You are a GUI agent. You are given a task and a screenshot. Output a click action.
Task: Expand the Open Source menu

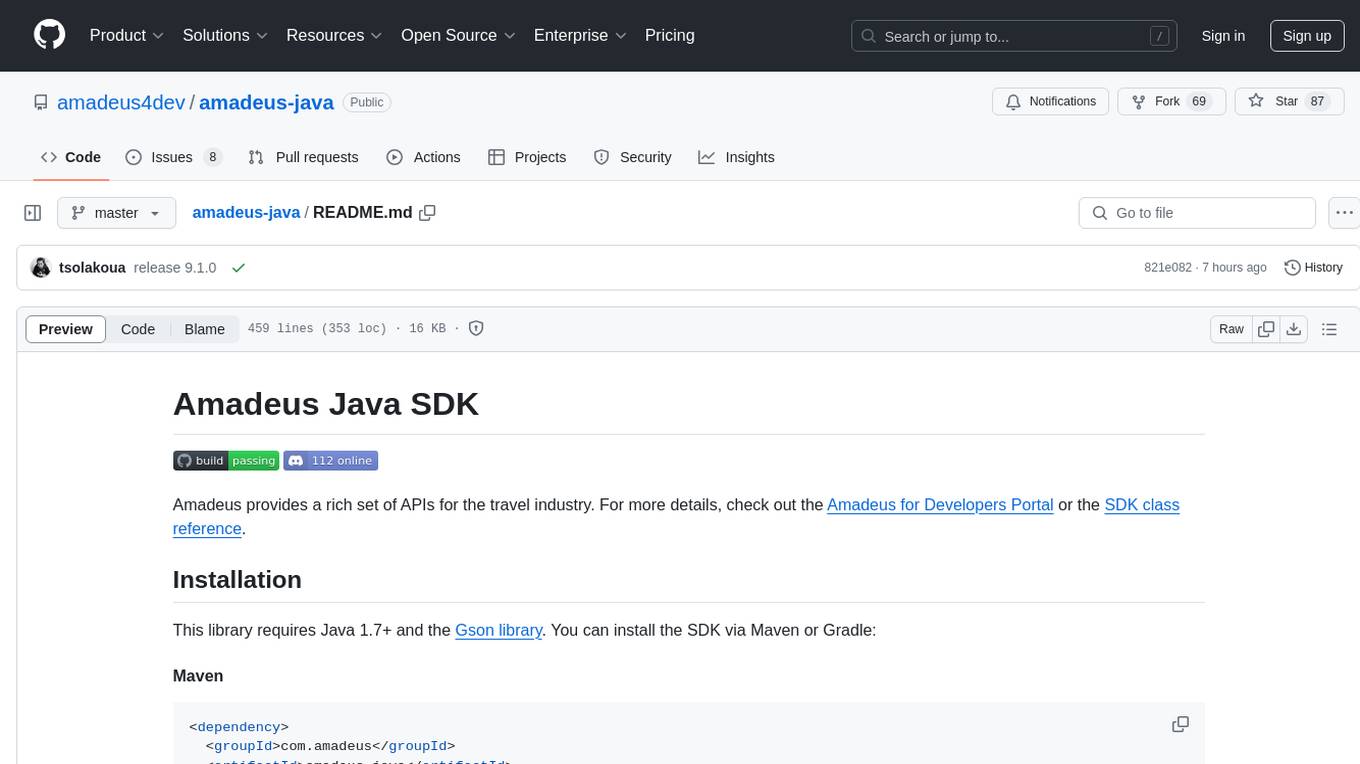[458, 35]
